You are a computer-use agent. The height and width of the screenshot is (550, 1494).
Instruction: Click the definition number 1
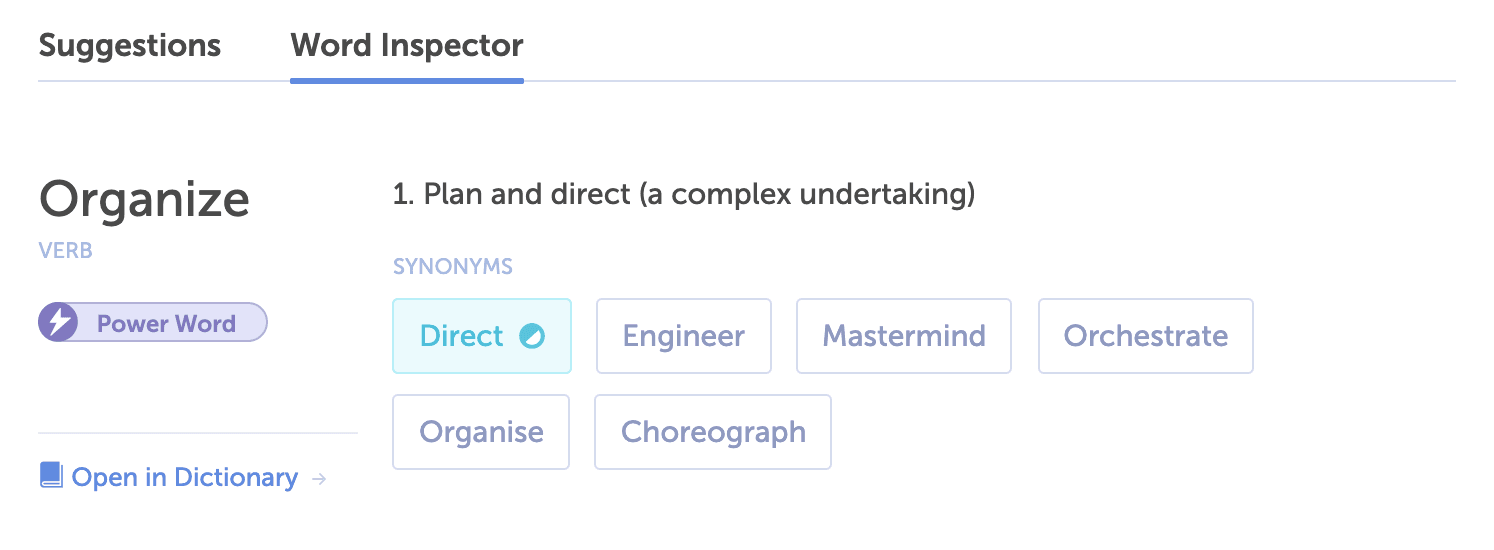point(401,195)
